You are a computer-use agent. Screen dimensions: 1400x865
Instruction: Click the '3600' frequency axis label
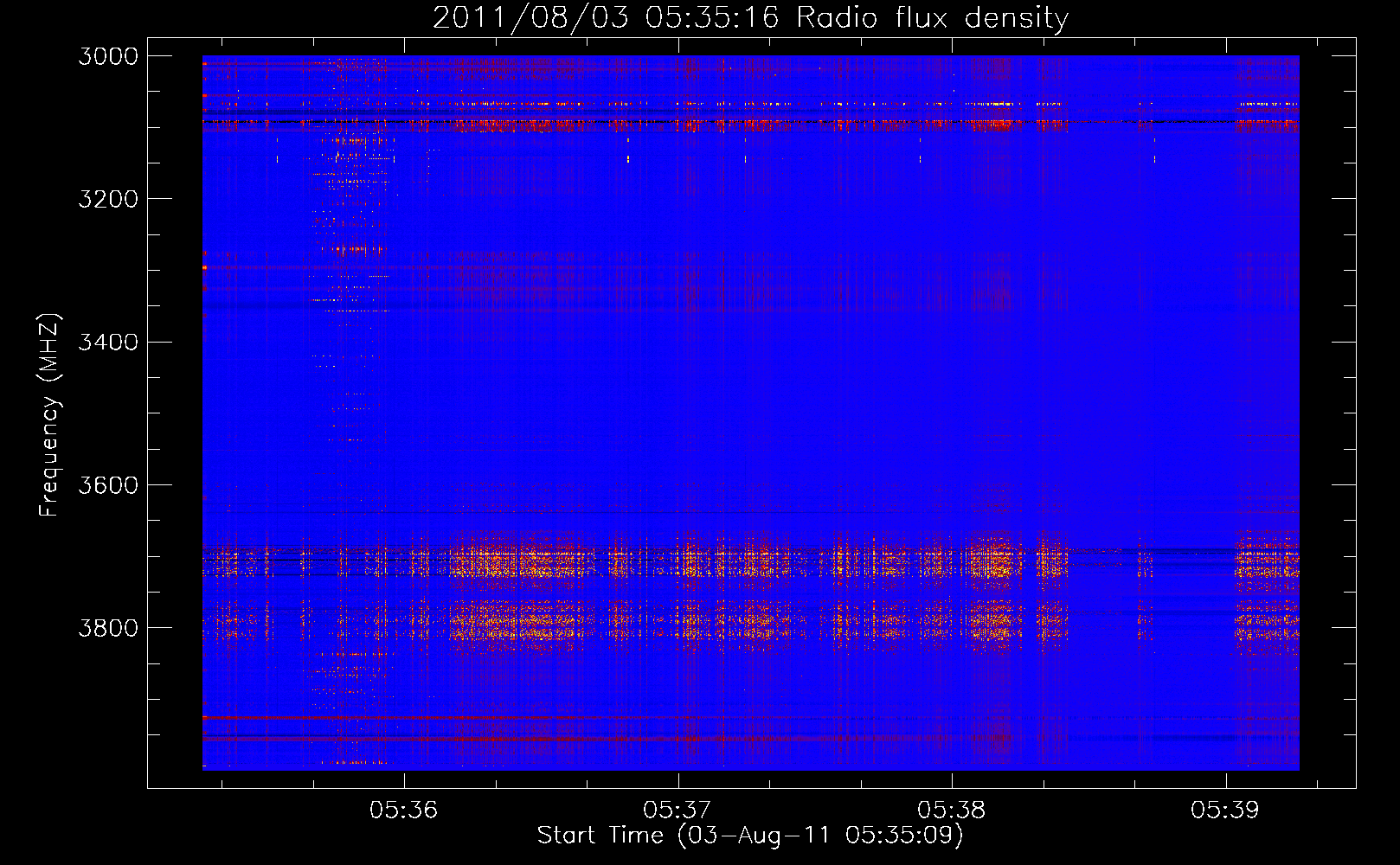click(108, 484)
